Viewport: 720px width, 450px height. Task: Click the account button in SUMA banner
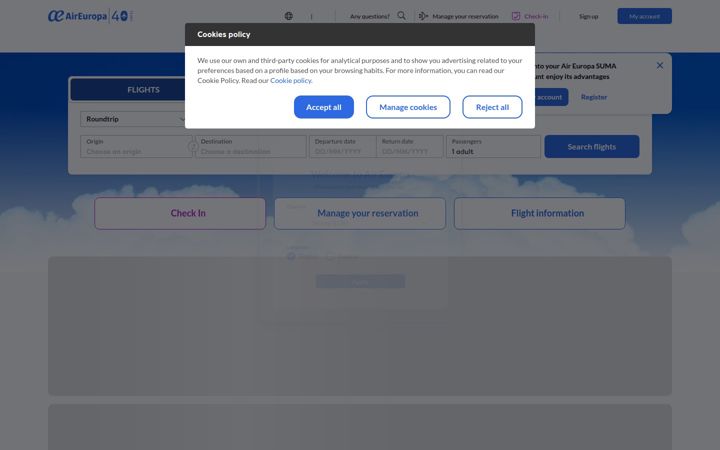(551, 97)
